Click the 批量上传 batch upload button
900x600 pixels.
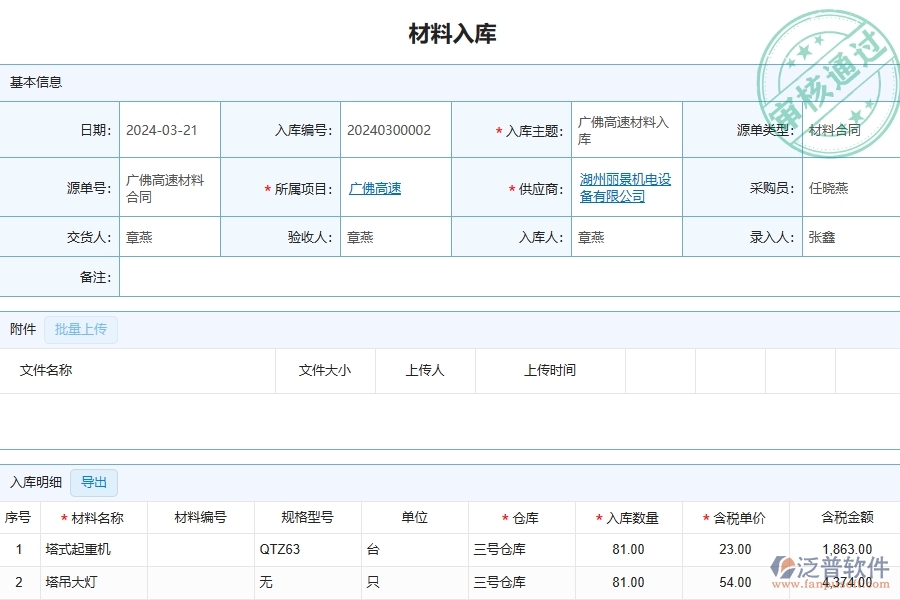point(81,330)
